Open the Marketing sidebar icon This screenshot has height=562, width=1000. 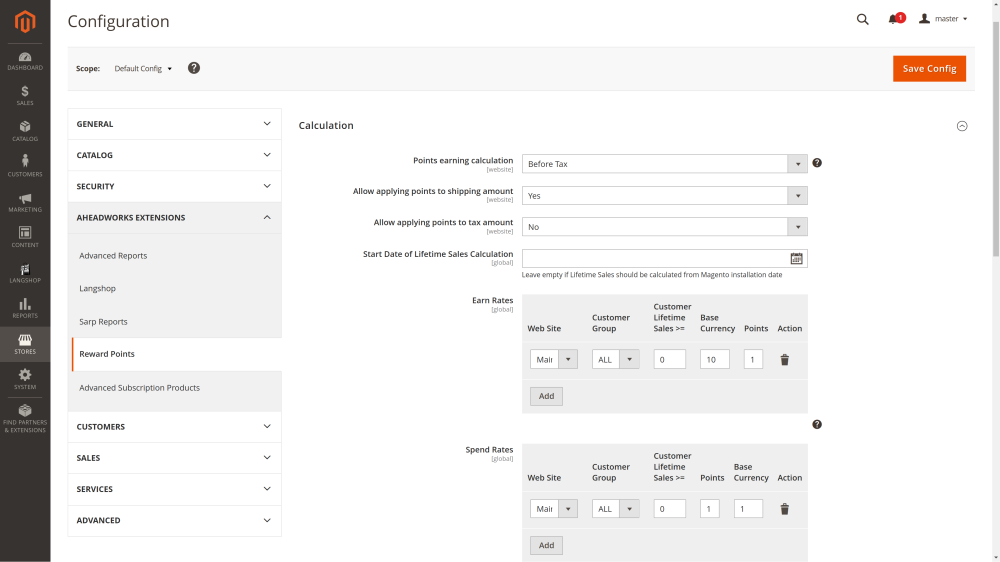(25, 202)
